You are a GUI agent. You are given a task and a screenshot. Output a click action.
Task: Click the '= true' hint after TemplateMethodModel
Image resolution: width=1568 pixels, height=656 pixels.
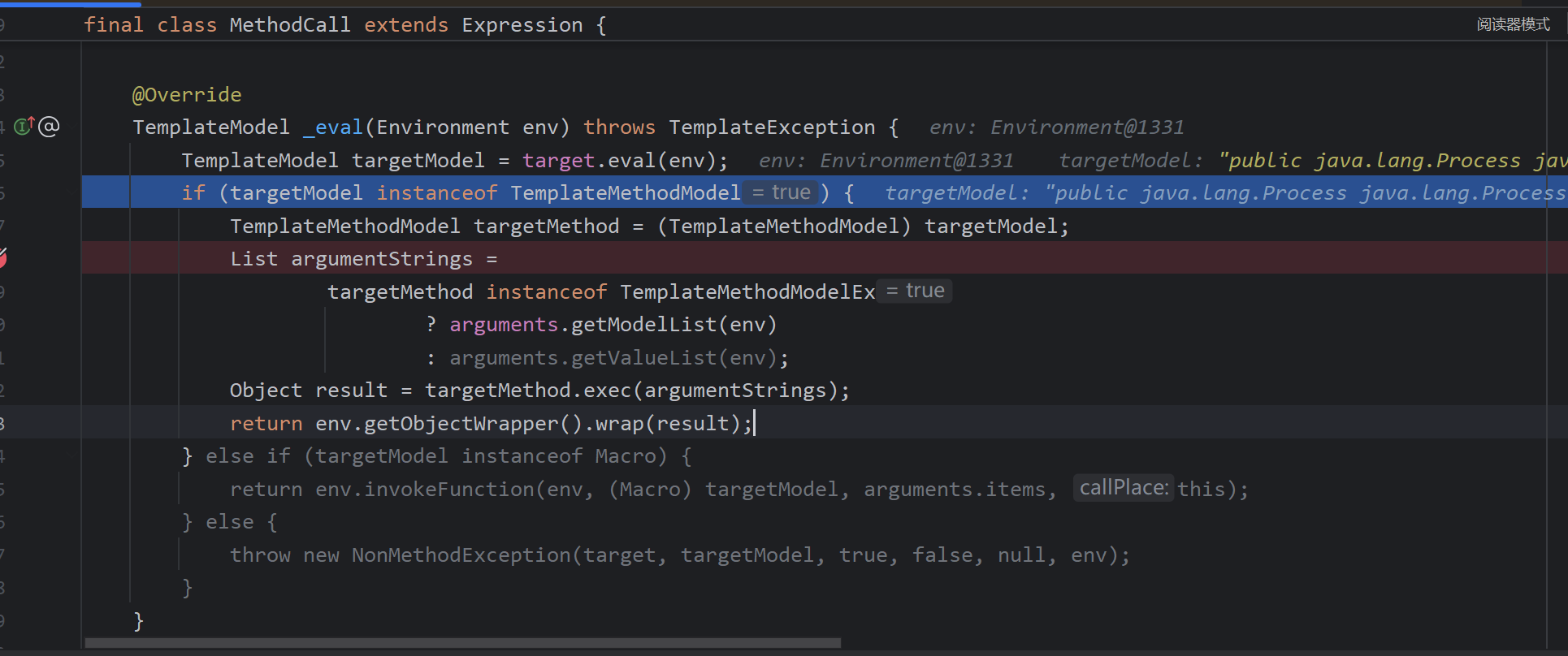click(x=781, y=192)
